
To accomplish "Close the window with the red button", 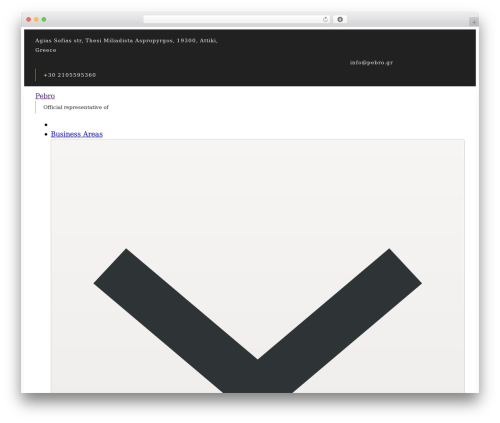I will click(x=29, y=19).
